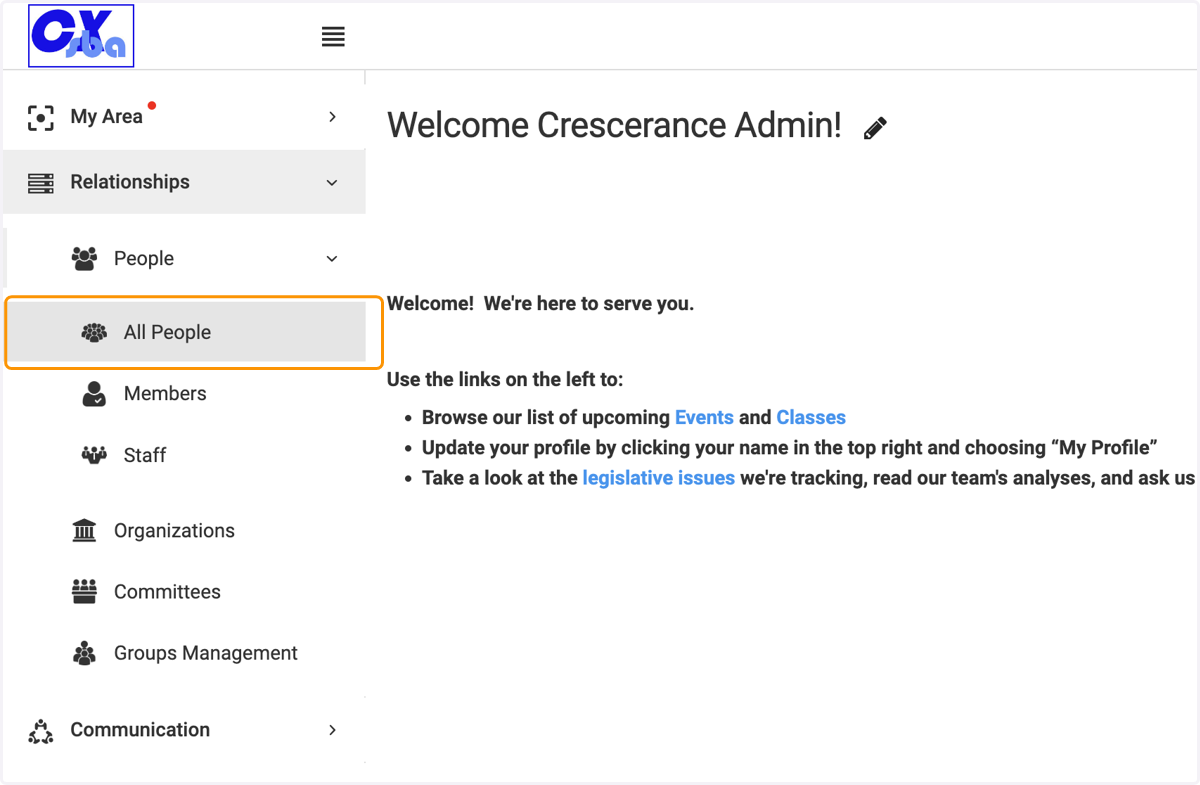
Task: Follow the legislative issues link
Action: pyautogui.click(x=659, y=478)
